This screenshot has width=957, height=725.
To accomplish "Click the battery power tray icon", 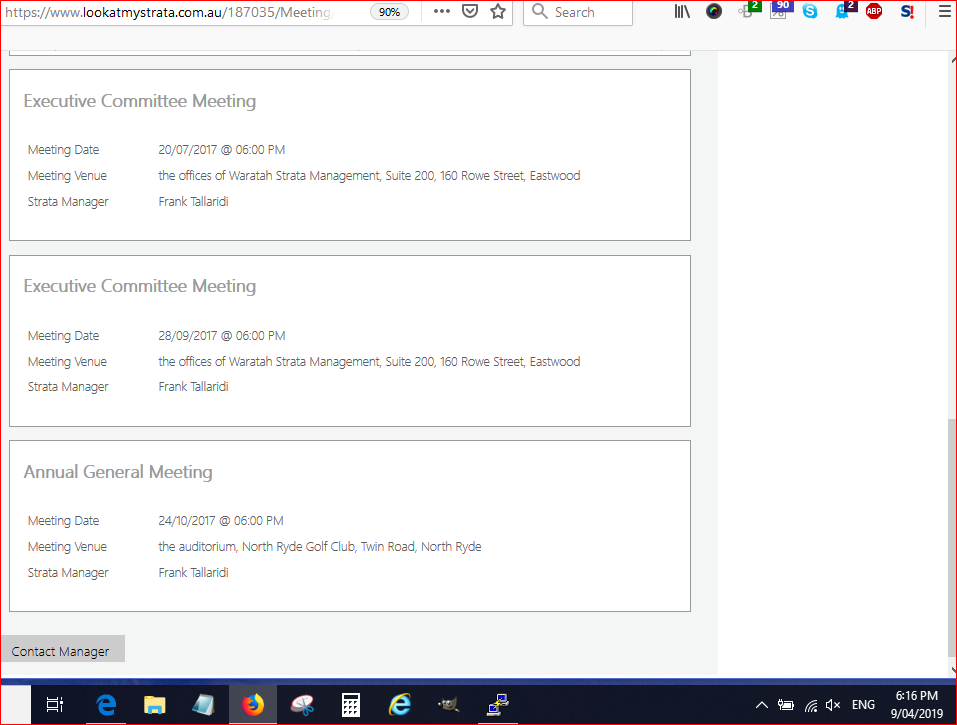I will click(x=785, y=705).
